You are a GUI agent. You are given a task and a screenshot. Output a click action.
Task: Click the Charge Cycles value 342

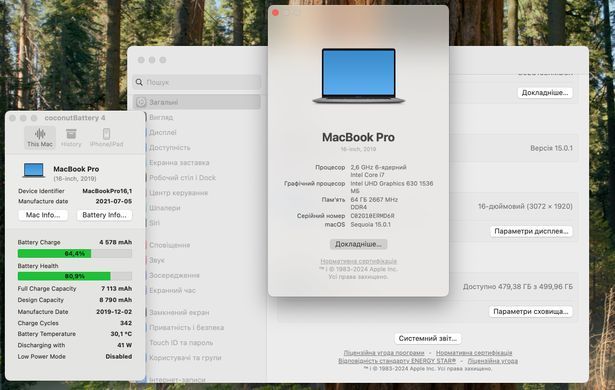point(126,323)
